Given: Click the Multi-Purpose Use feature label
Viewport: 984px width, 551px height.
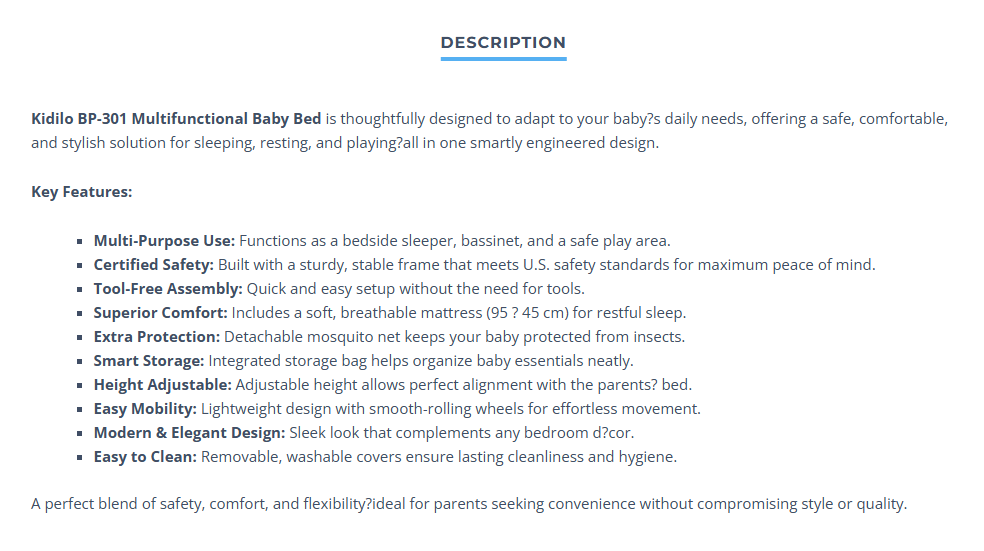Looking at the screenshot, I should [164, 241].
